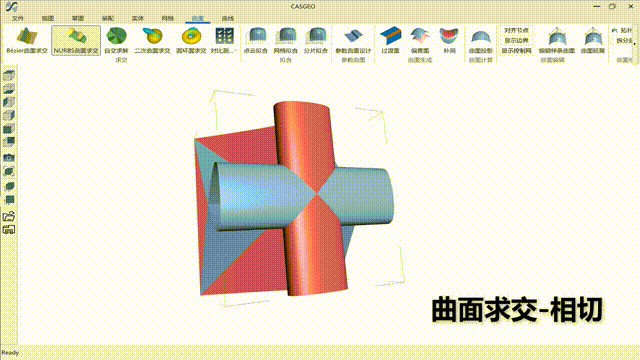Select the bottom view cube icon in sidebar

click(9, 89)
